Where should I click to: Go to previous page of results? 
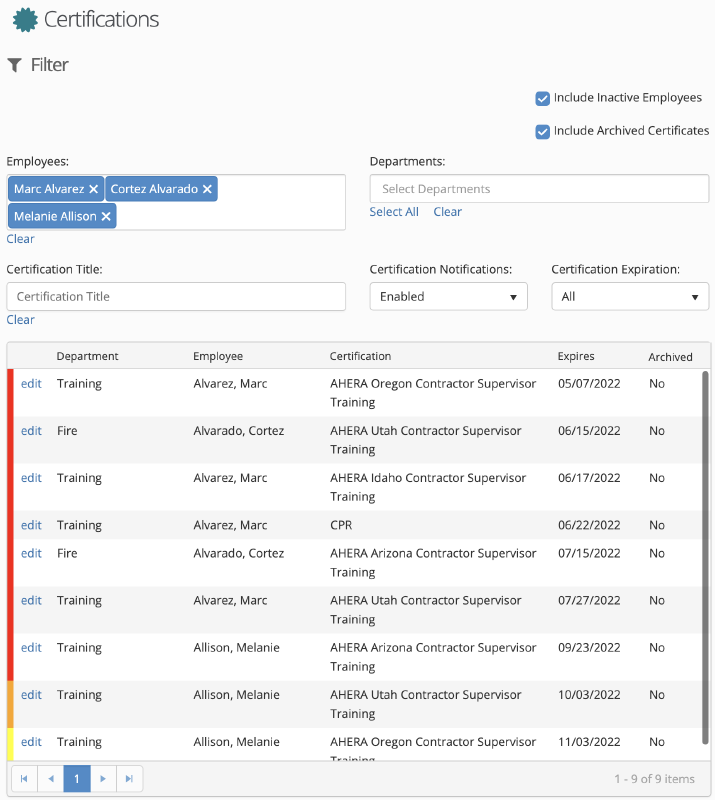pyautogui.click(x=51, y=779)
